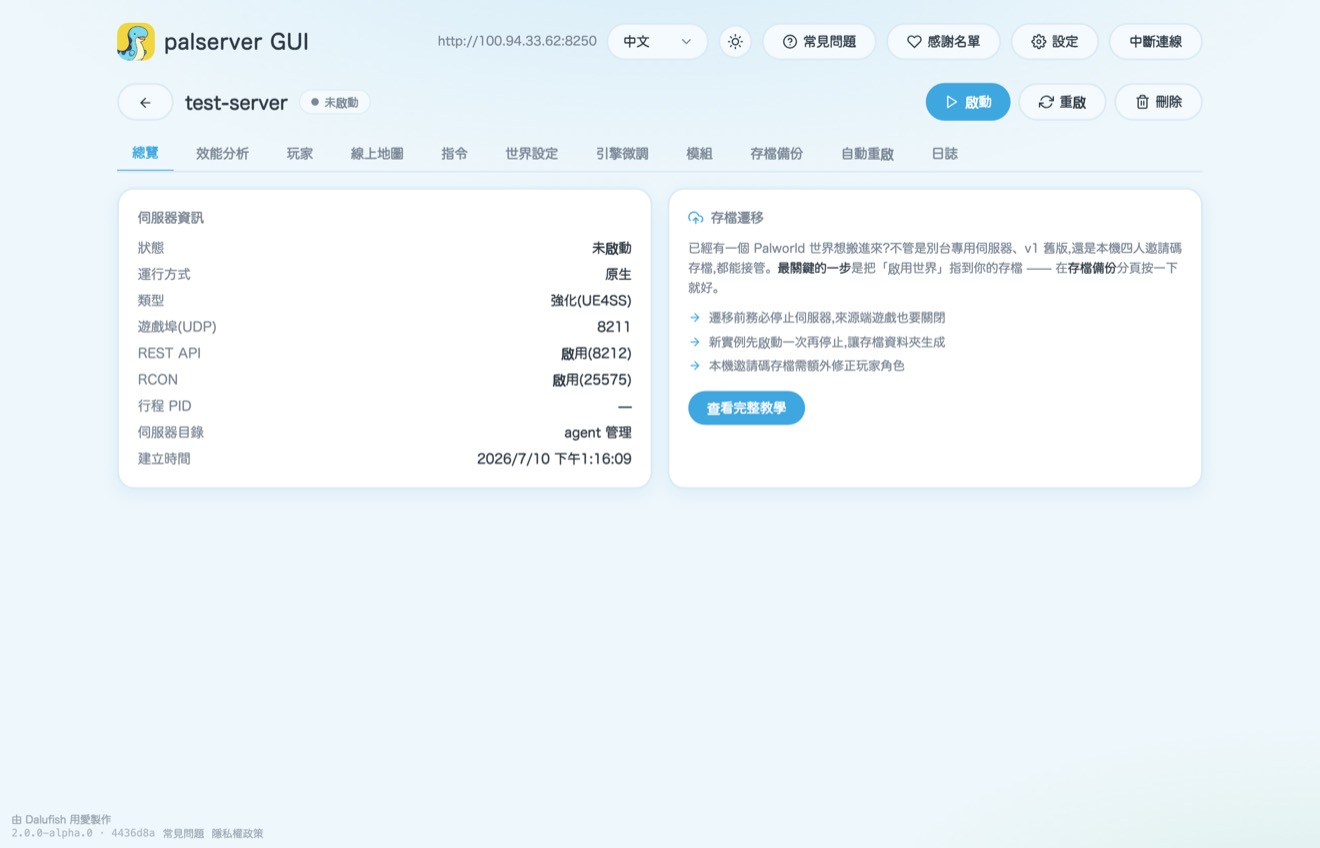This screenshot has height=848, width=1320.
Task: Open the 存檔備份 tab
Action: (x=776, y=154)
